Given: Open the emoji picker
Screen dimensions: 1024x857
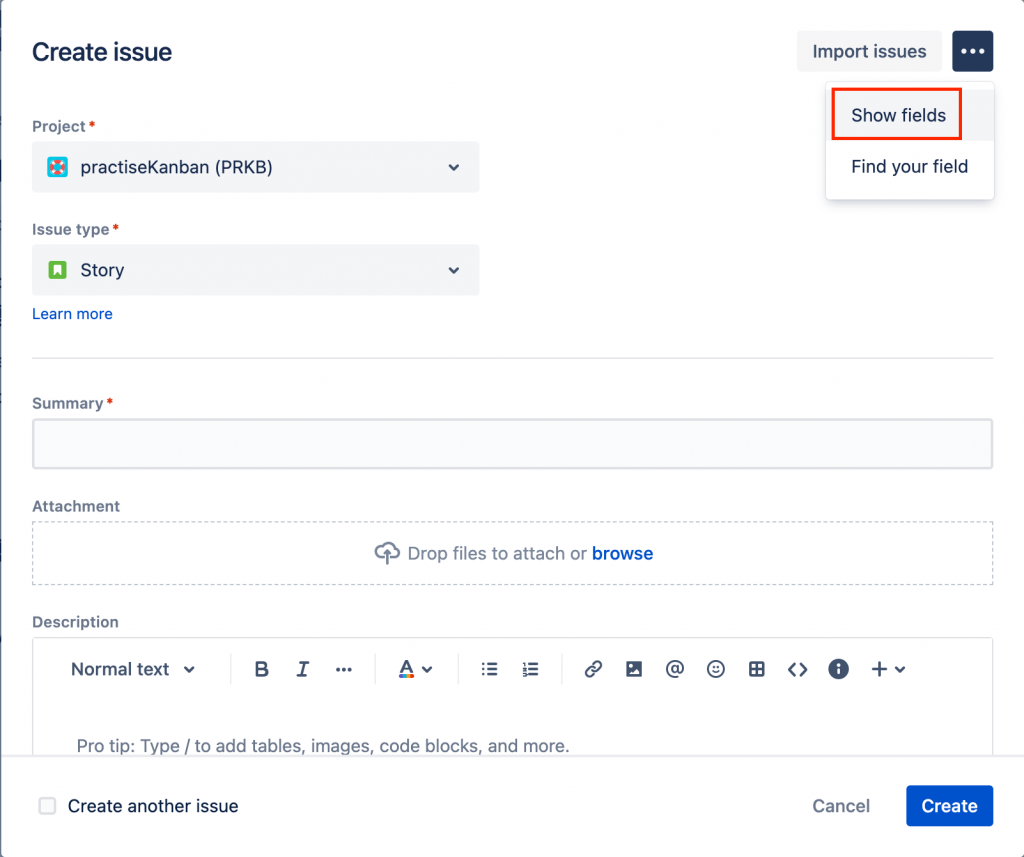Looking at the screenshot, I should click(x=716, y=670).
